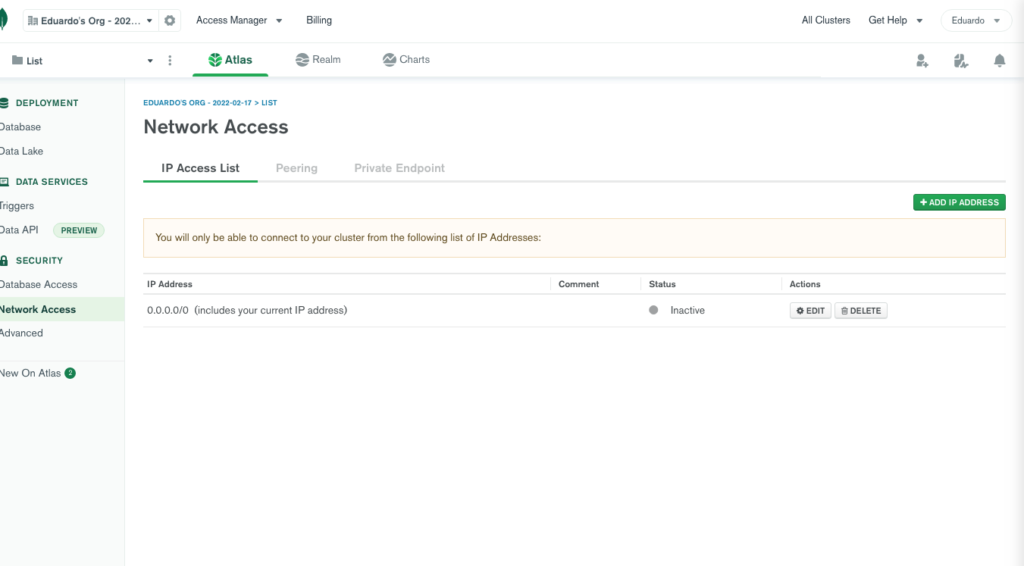Click the MongoDB leaf logo

[3, 20]
